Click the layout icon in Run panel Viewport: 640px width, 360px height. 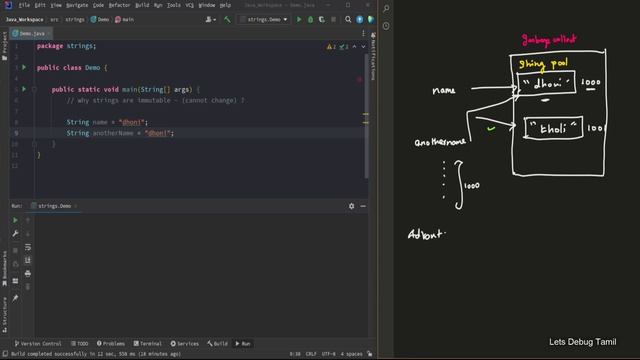(15, 281)
